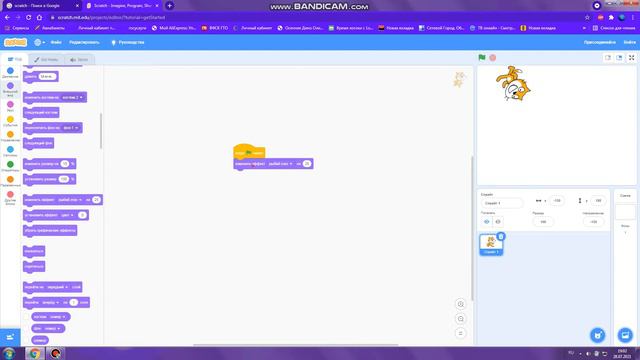Open the choose a backdrop button
This screenshot has width=640, height=360.
pyautogui.click(x=625, y=335)
